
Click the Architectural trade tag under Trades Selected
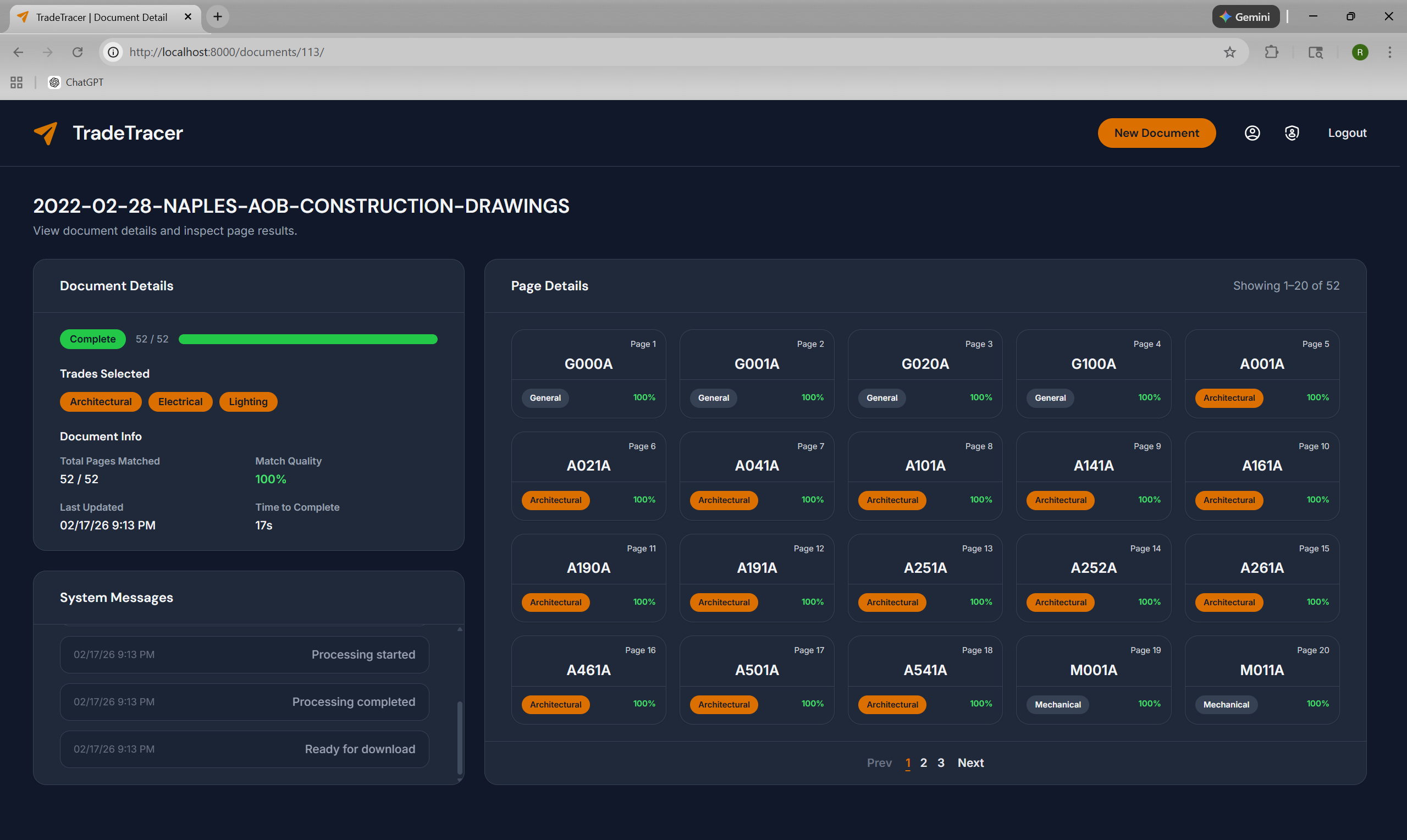tap(101, 402)
